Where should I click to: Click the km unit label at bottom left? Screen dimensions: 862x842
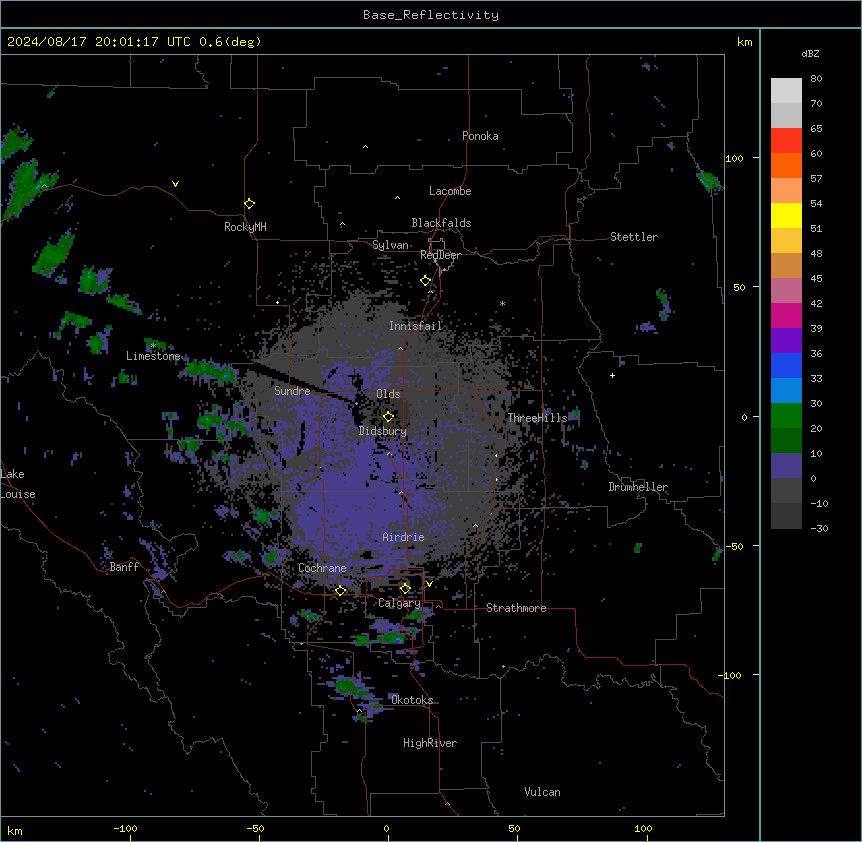tap(15, 830)
